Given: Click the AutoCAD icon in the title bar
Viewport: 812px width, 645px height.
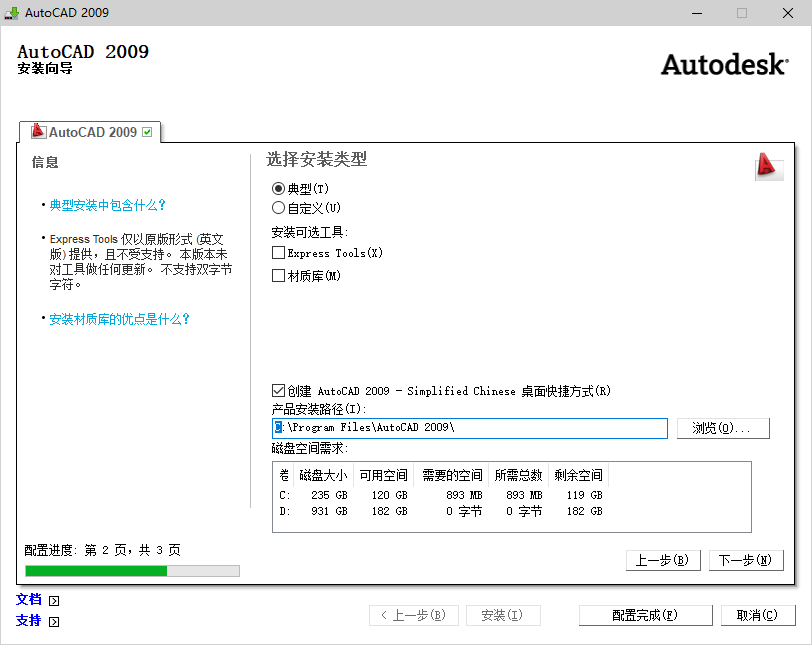Looking at the screenshot, I should pos(11,13).
